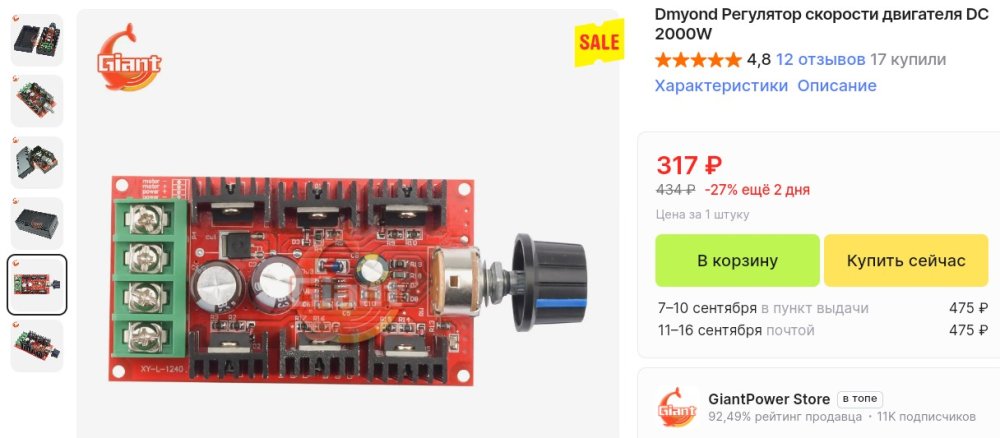The width and height of the screenshot is (1000, 438).
Task: Open the GiantPower Store name link
Action: [x=769, y=399]
